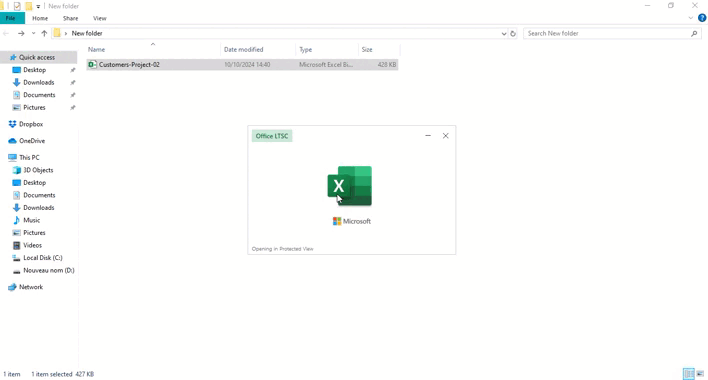
Task: Open the Help question mark icon
Action: [702, 18]
